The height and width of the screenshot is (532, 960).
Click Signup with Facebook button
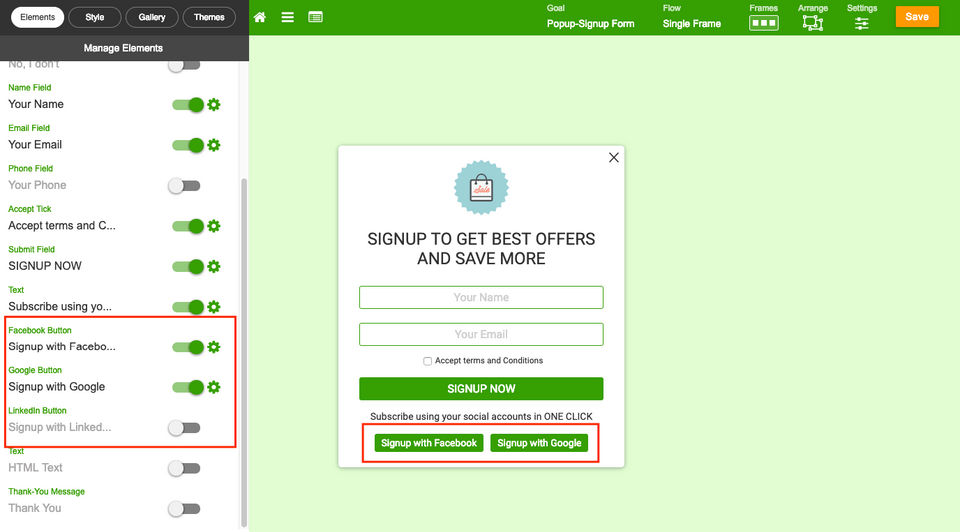(429, 443)
